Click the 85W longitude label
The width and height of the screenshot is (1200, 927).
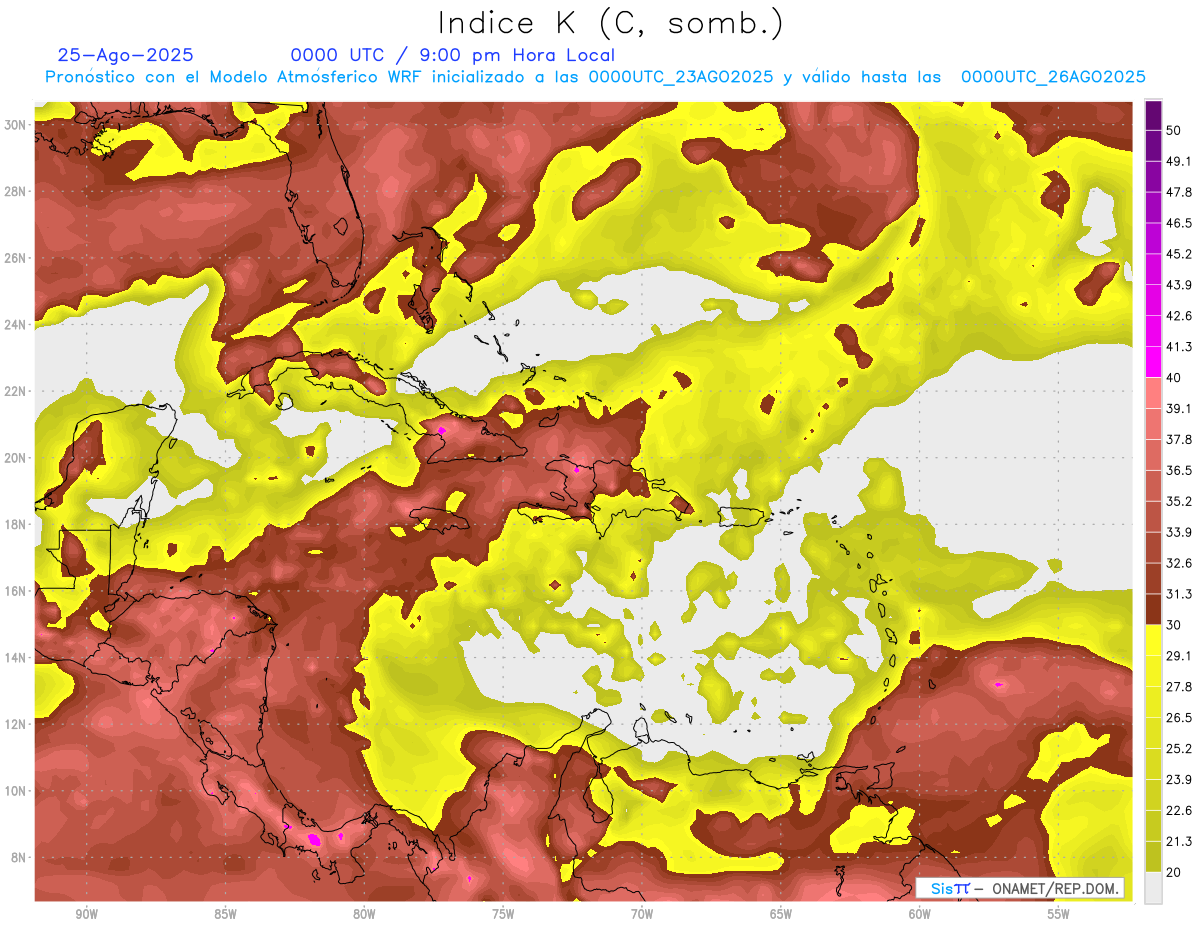pyautogui.click(x=225, y=914)
